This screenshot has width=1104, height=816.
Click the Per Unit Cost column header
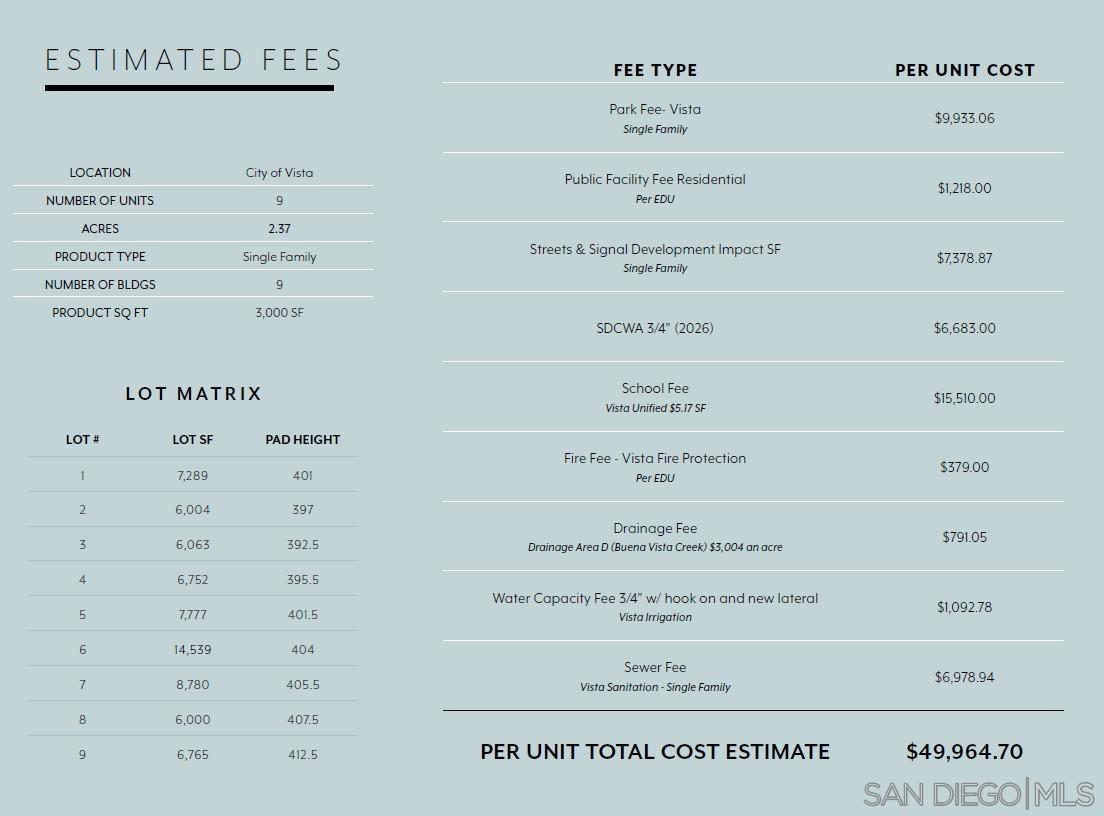[x=964, y=70]
